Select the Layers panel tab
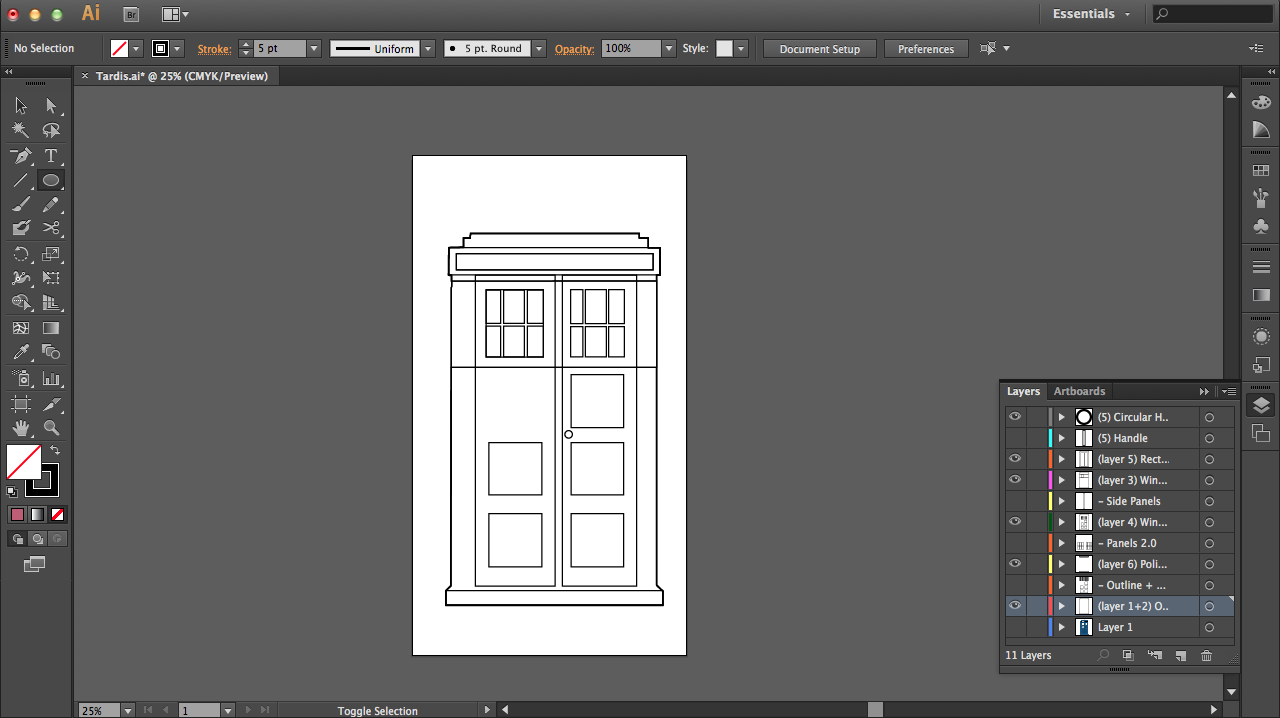The height and width of the screenshot is (718, 1280). [1023, 391]
